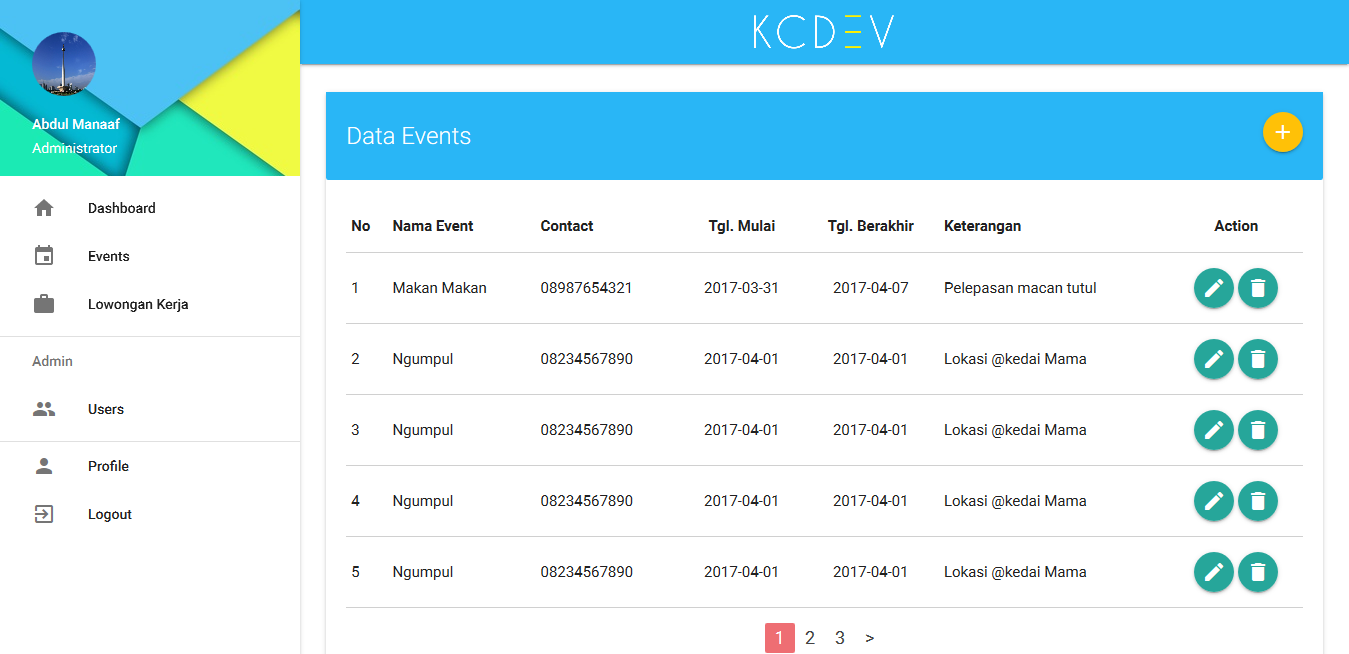Delete the Makan Makan event
1349x654 pixels.
[x=1258, y=288]
